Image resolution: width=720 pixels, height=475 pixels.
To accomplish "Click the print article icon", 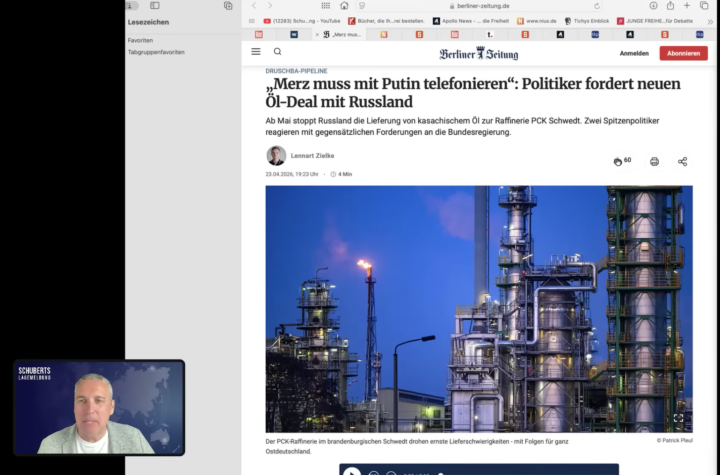I will [x=654, y=161].
